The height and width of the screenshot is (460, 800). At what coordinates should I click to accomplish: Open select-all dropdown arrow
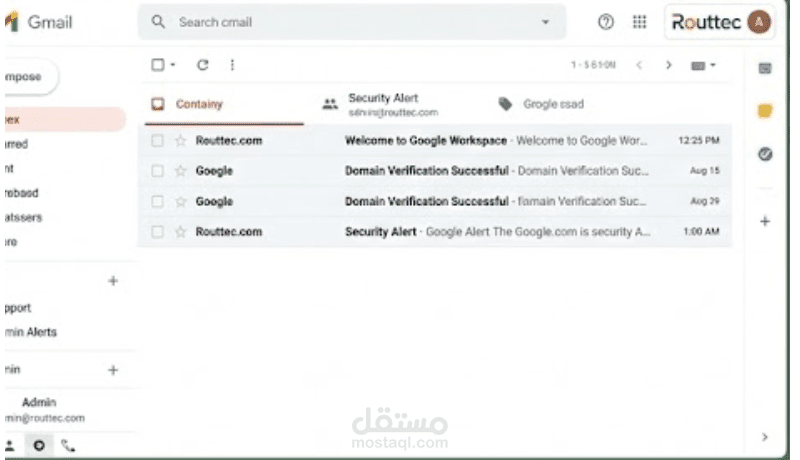point(173,65)
